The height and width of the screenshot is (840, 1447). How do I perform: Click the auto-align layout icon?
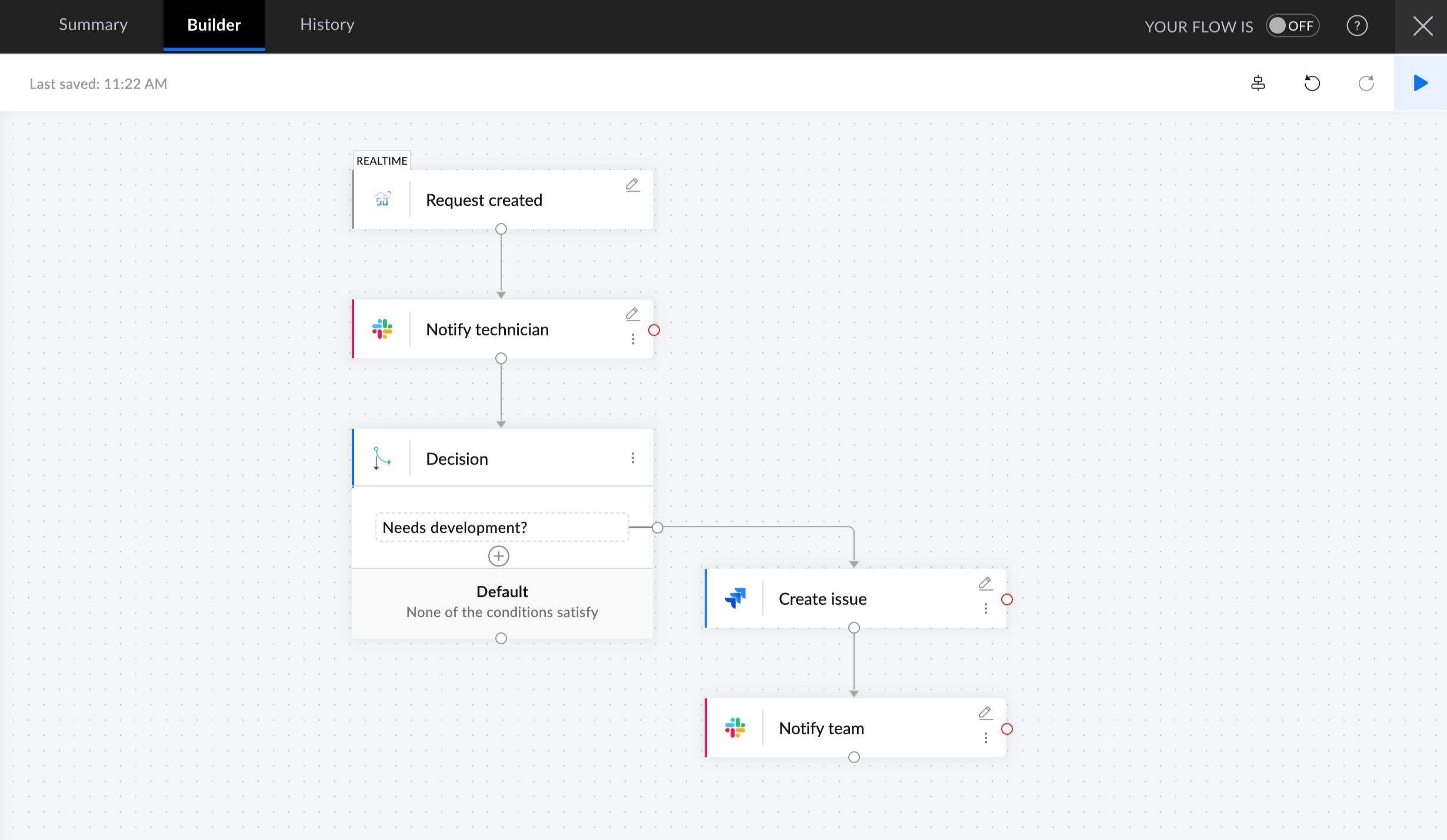point(1258,84)
